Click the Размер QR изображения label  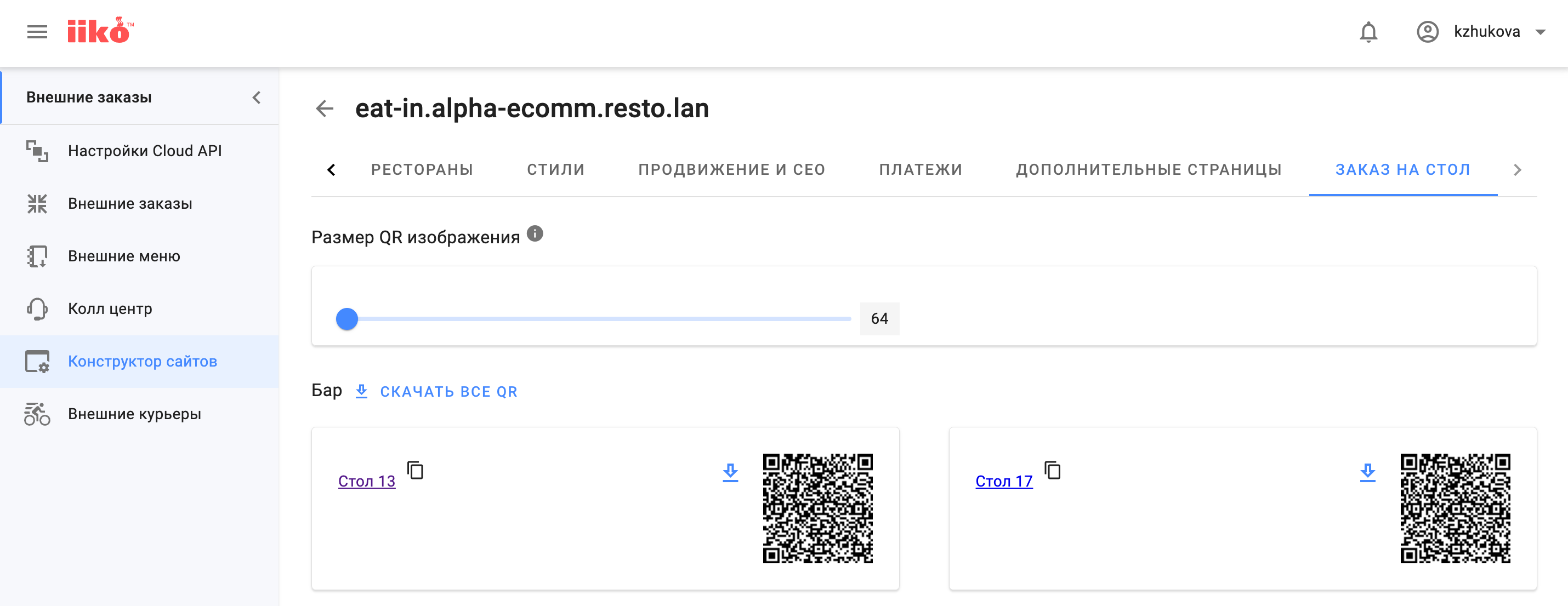(x=416, y=237)
